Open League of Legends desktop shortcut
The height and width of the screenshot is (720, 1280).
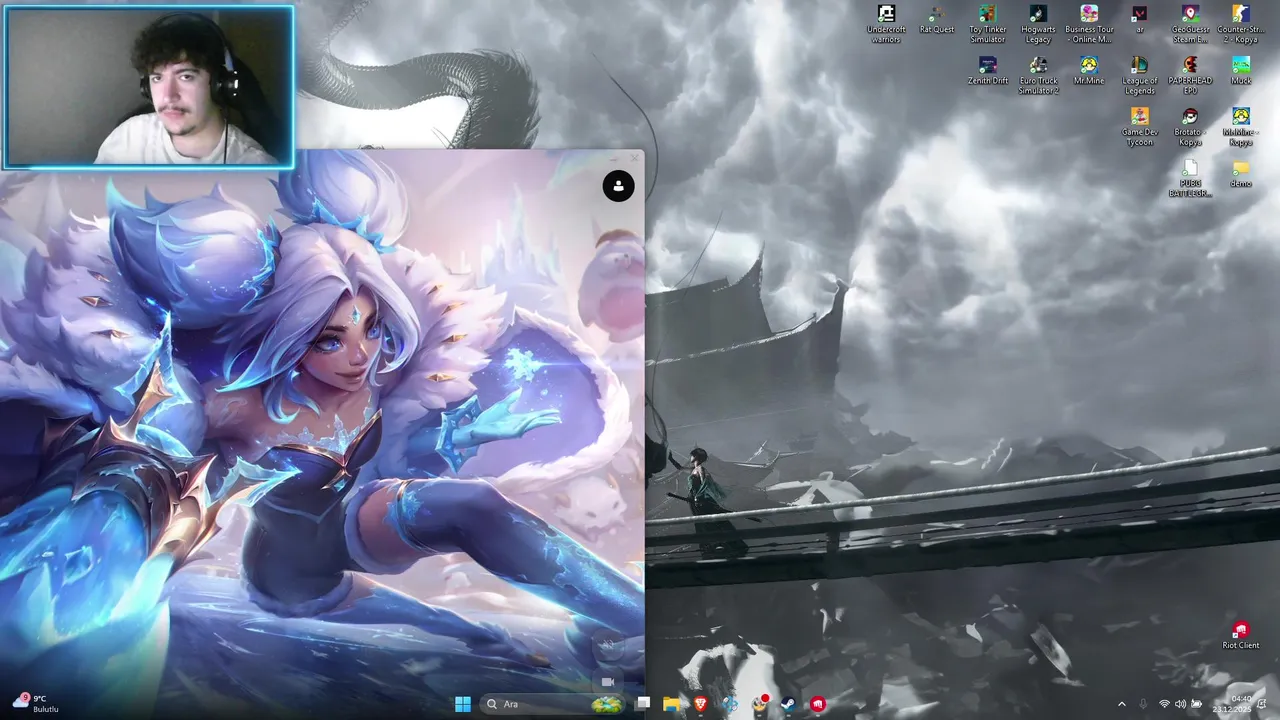[x=1139, y=75]
